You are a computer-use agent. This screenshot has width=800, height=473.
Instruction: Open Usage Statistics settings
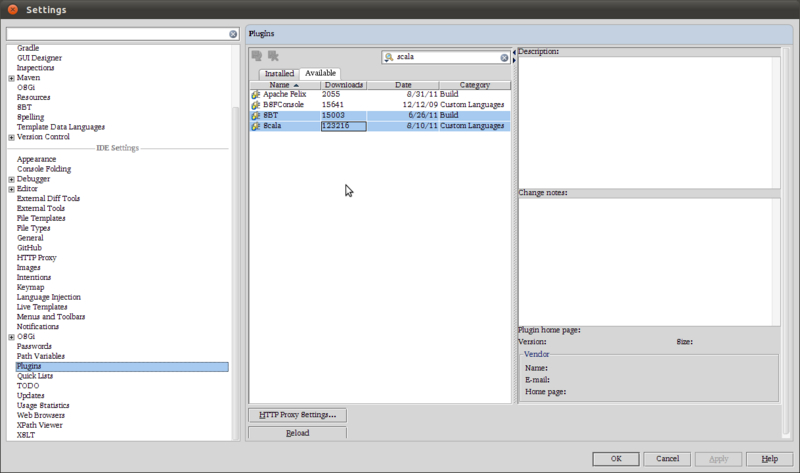point(43,406)
